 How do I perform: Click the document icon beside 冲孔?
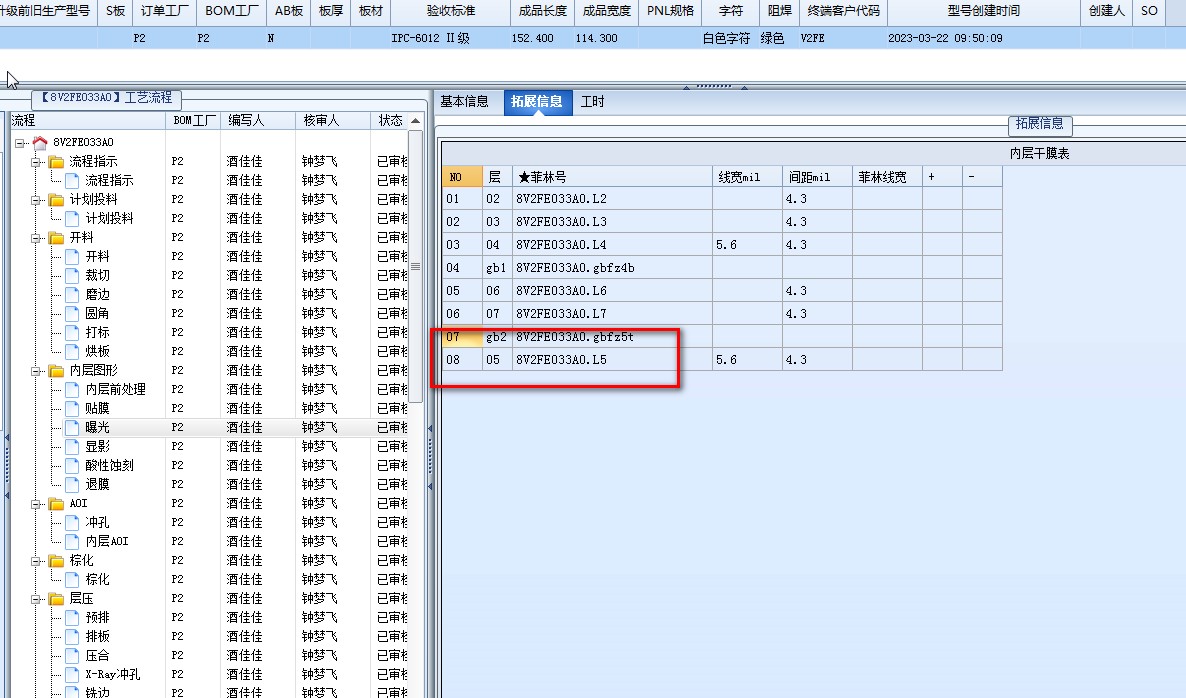tap(72, 523)
